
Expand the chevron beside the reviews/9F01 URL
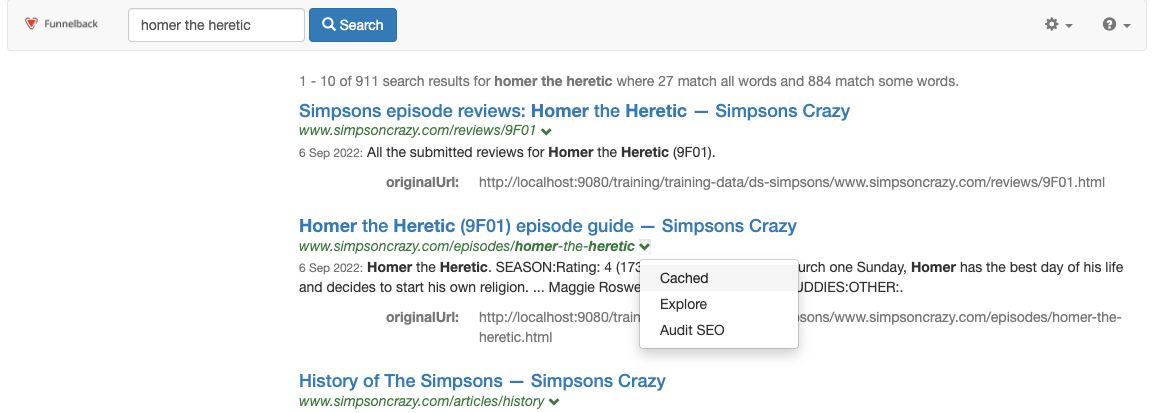point(547,131)
